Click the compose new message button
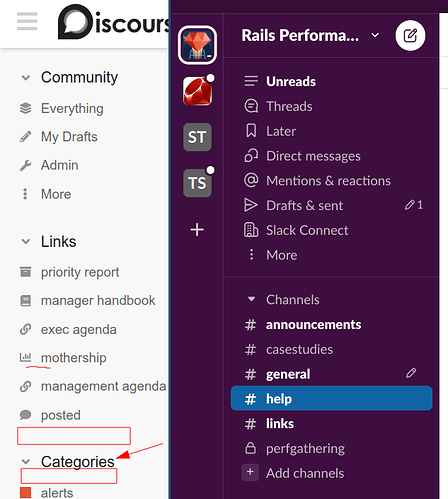This screenshot has height=499, width=448. tap(410, 35)
